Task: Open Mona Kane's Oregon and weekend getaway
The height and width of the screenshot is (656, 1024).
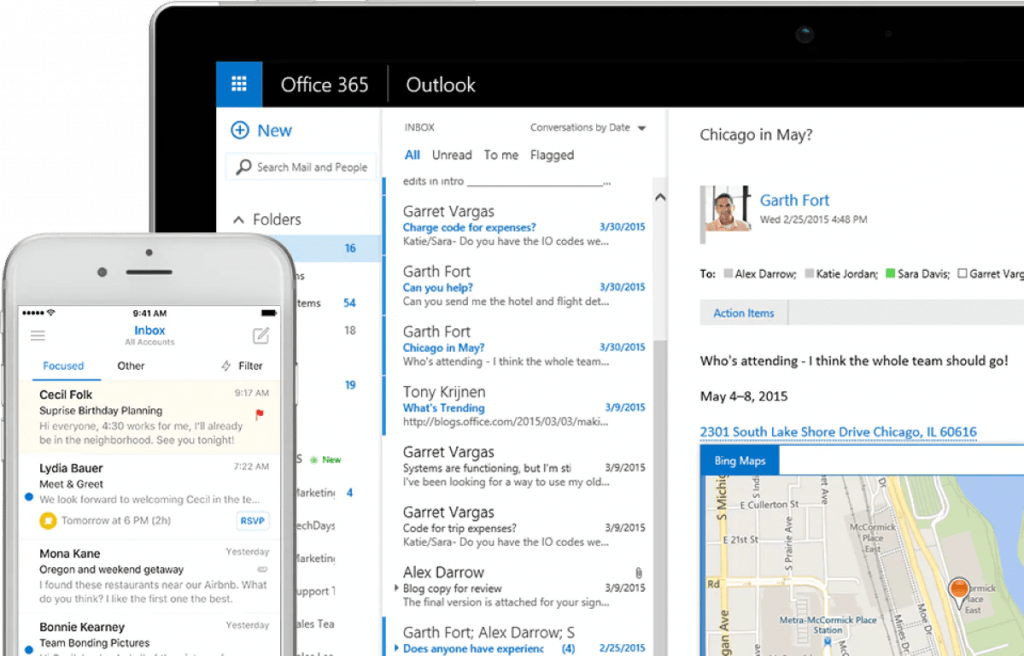Action: tap(150, 576)
